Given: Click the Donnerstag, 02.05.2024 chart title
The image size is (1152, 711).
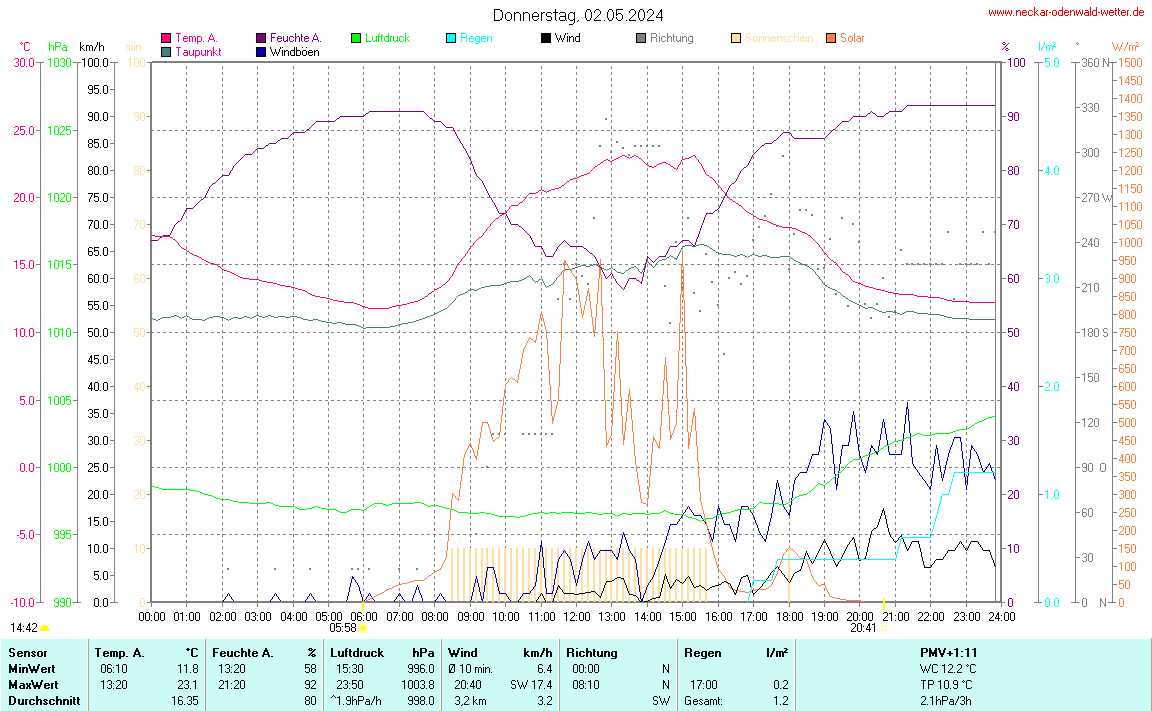Looking at the screenshot, I should 577,15.
